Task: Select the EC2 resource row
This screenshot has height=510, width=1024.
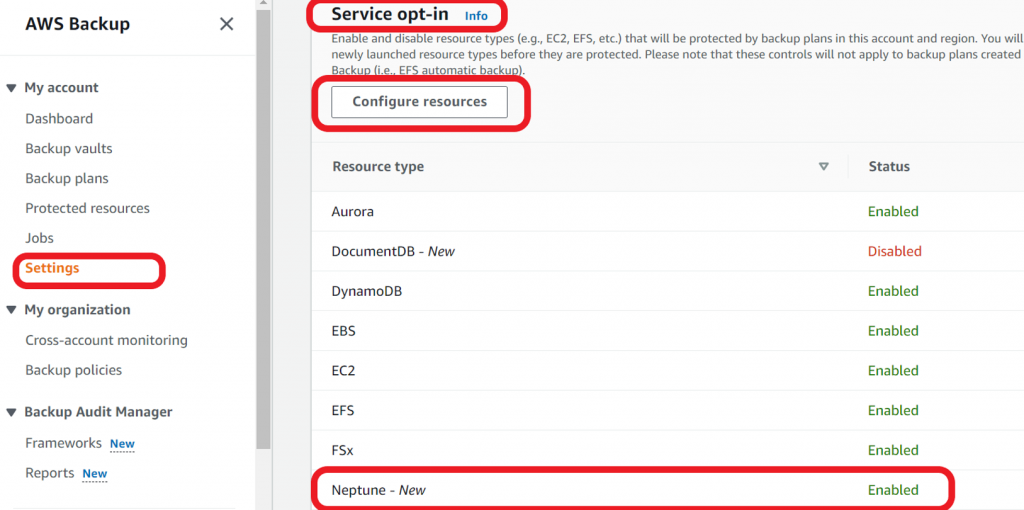Action: pyautogui.click(x=667, y=371)
